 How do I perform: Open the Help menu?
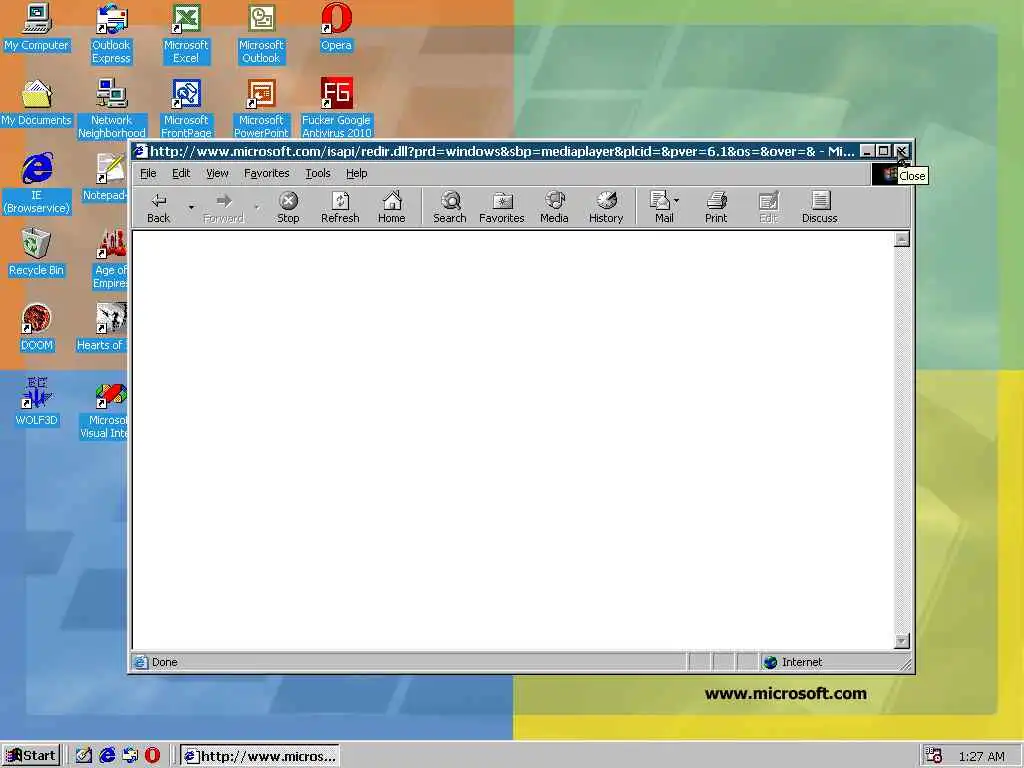click(357, 173)
